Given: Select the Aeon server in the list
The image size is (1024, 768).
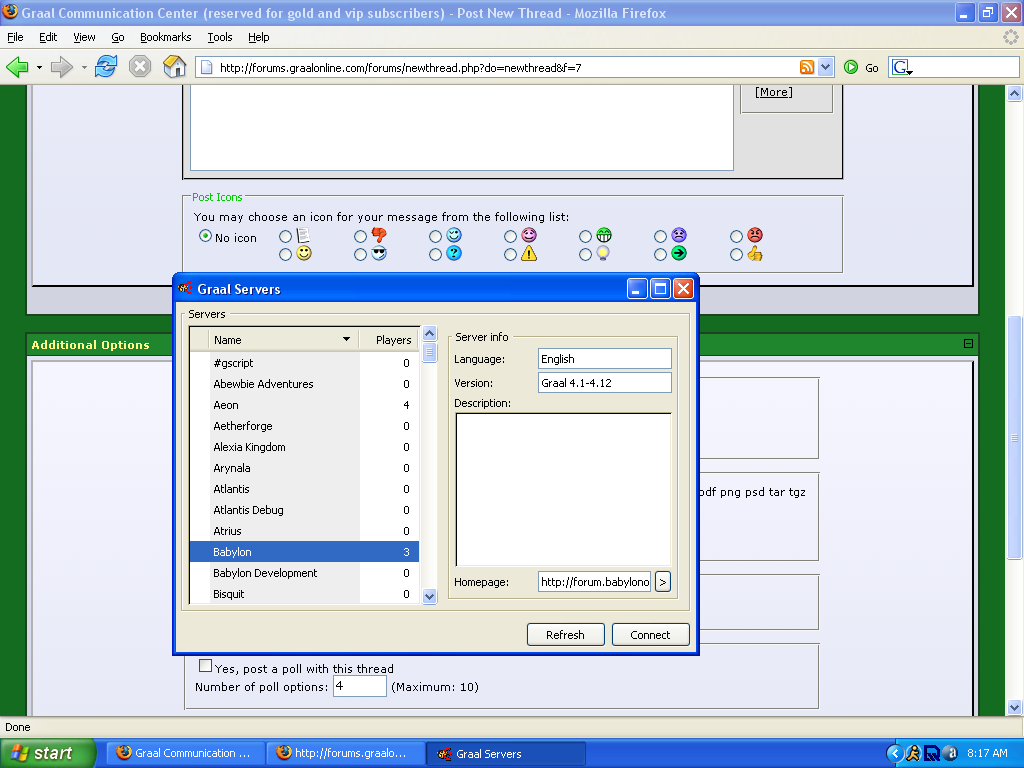Looking at the screenshot, I should [226, 405].
